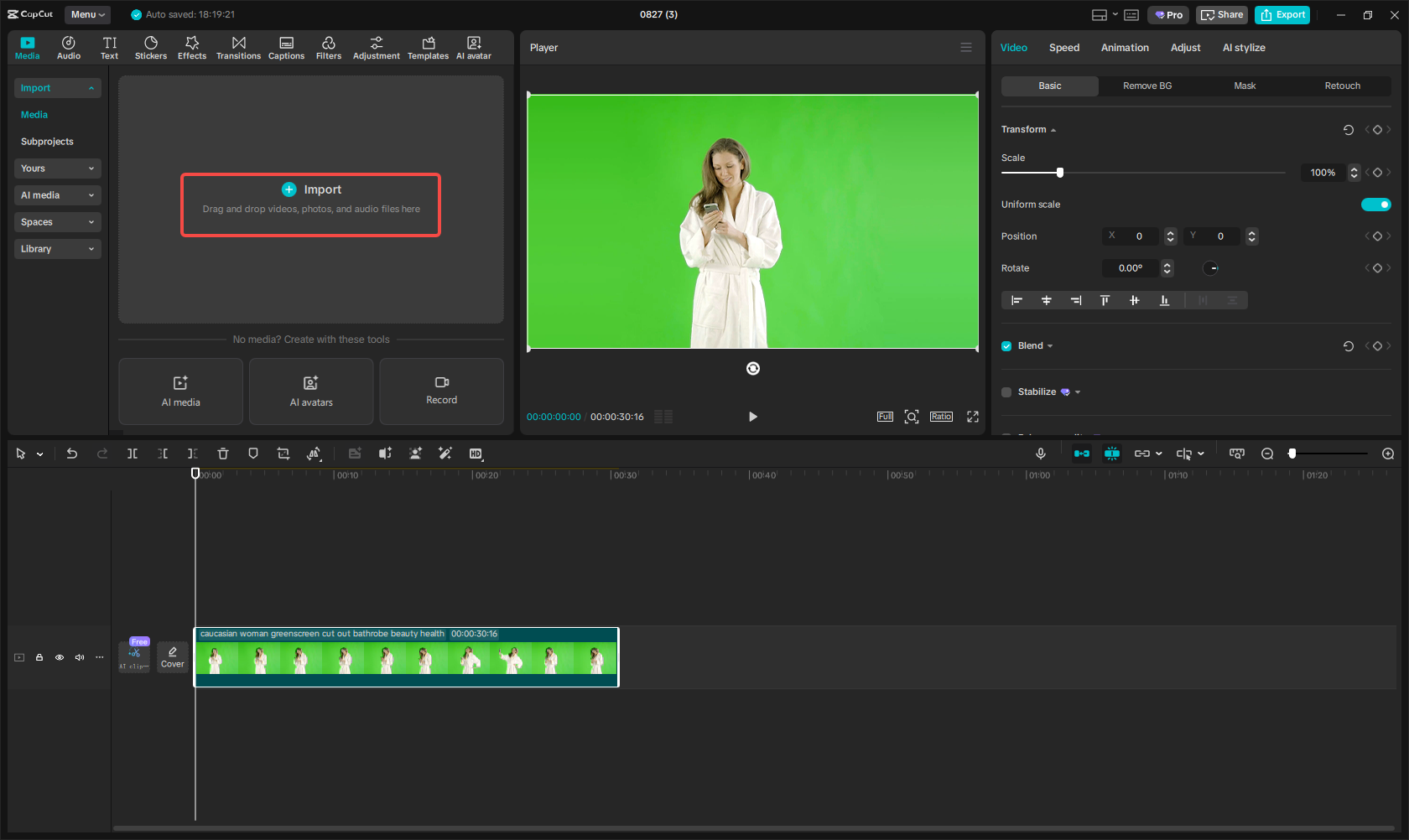Start a voiceover with the microphone icon
The image size is (1409, 840).
click(x=1040, y=454)
